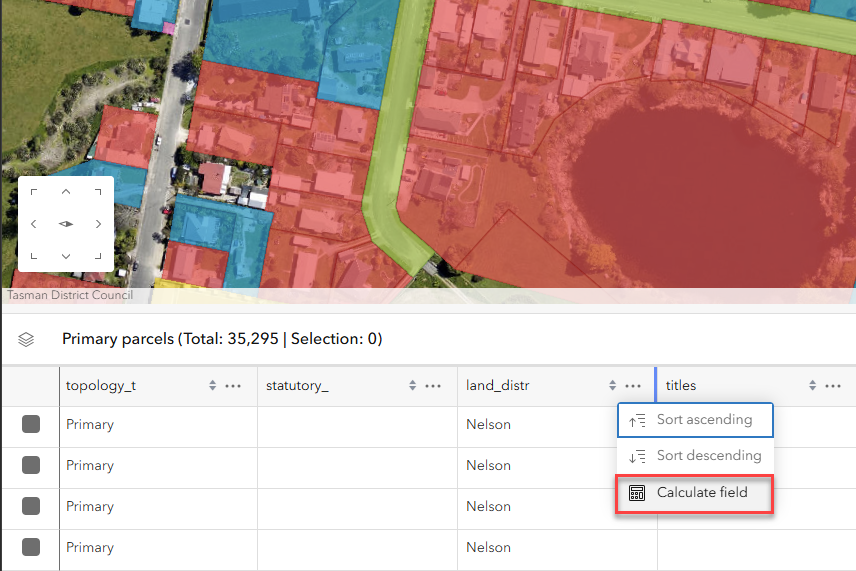Image resolution: width=856 pixels, height=571 pixels.
Task: Pan map up with the top arrow
Action: 66,192
